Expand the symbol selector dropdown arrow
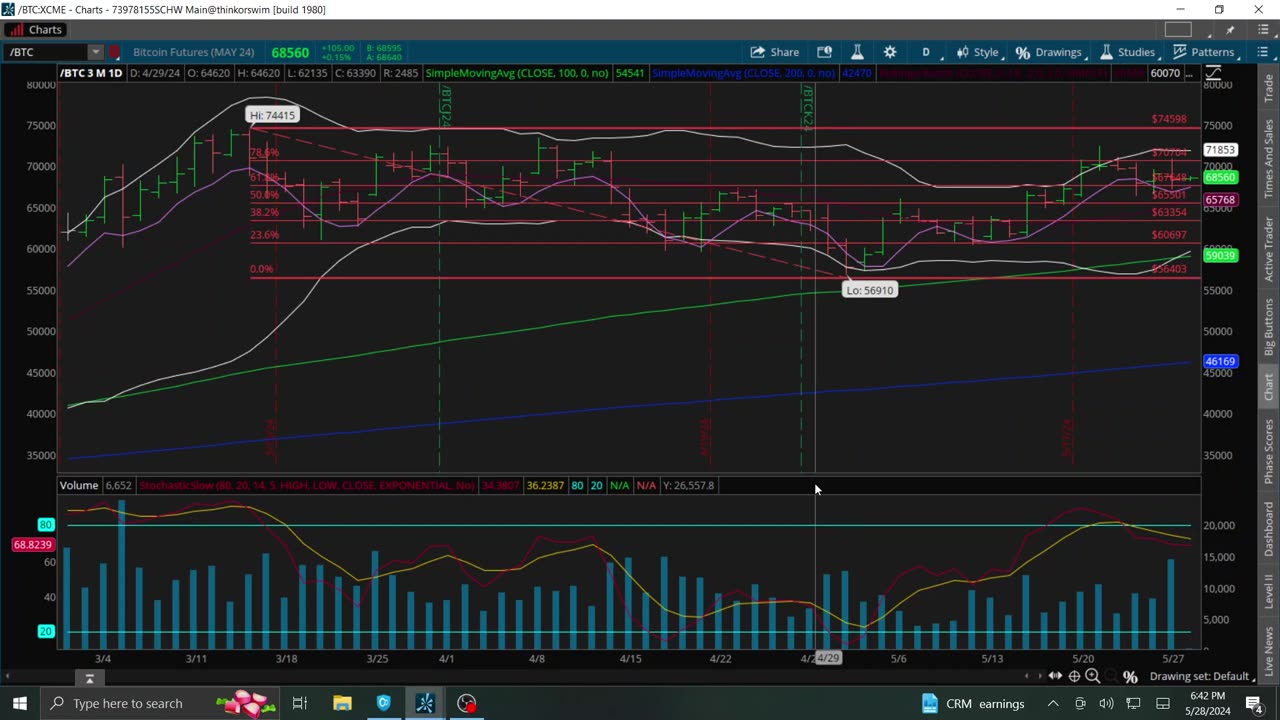The height and width of the screenshot is (720, 1280). click(95, 52)
